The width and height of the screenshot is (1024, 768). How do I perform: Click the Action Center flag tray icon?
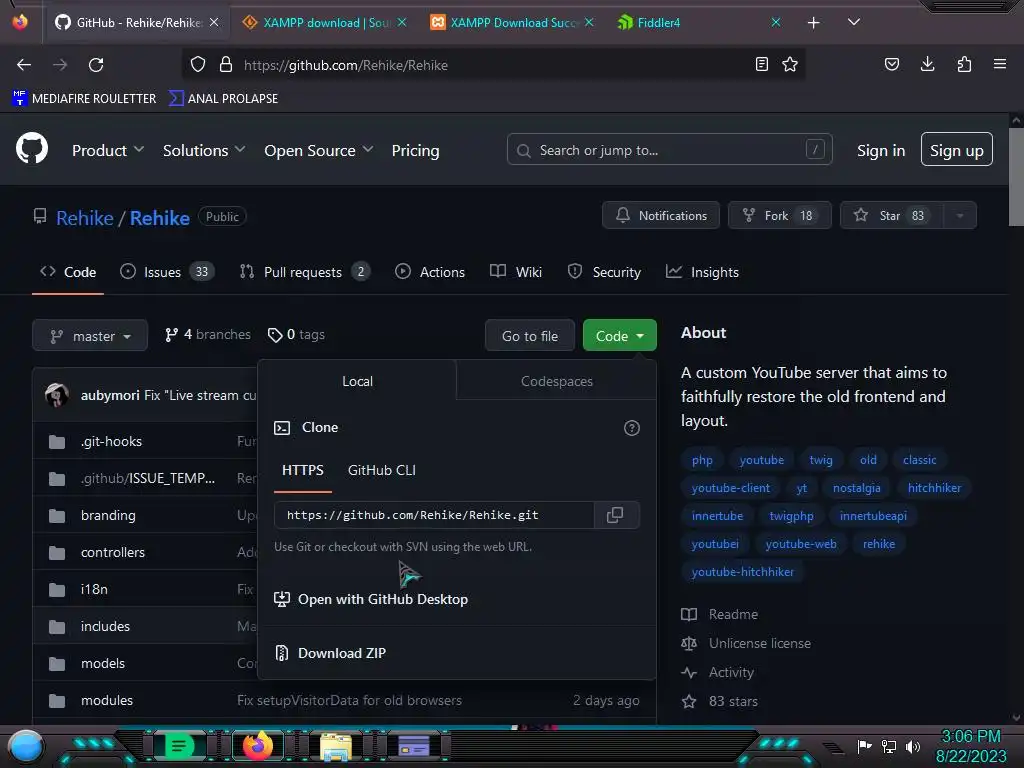coord(864,746)
